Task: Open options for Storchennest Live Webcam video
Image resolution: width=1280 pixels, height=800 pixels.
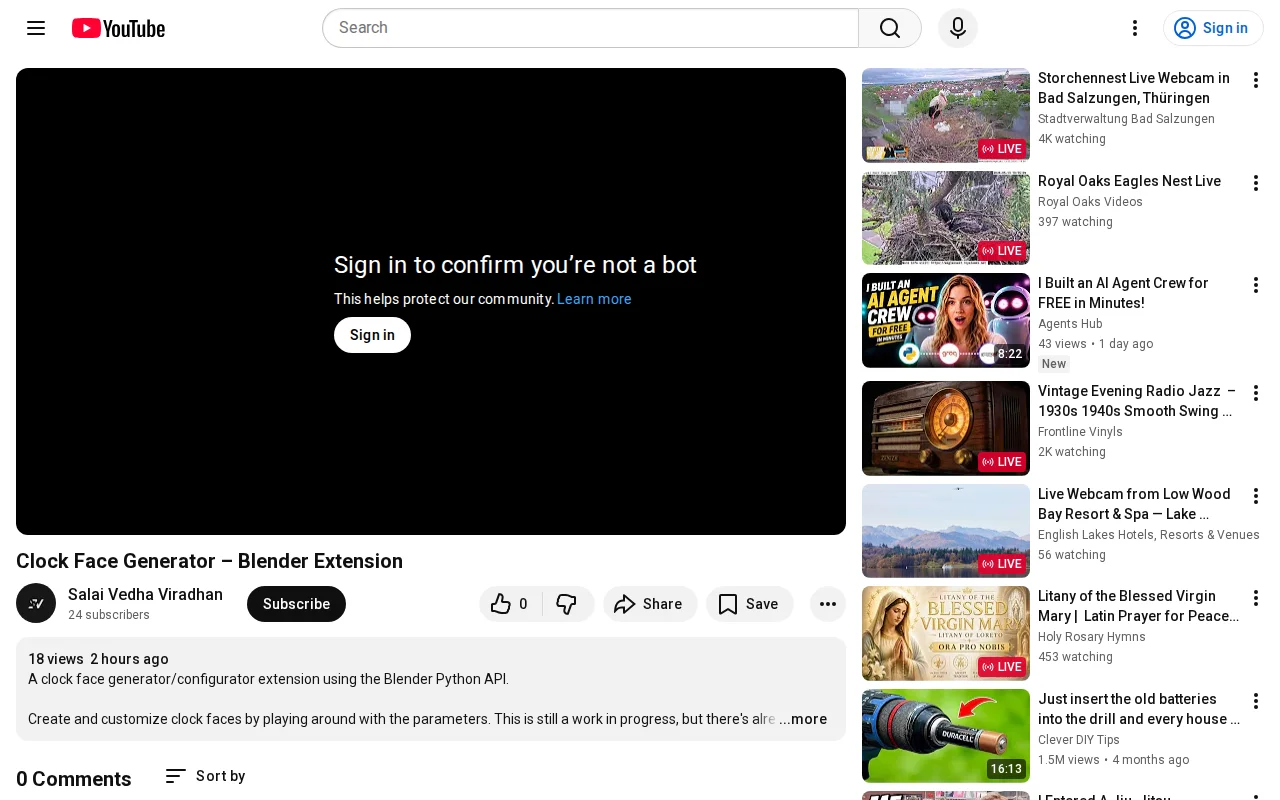Action: [1256, 80]
